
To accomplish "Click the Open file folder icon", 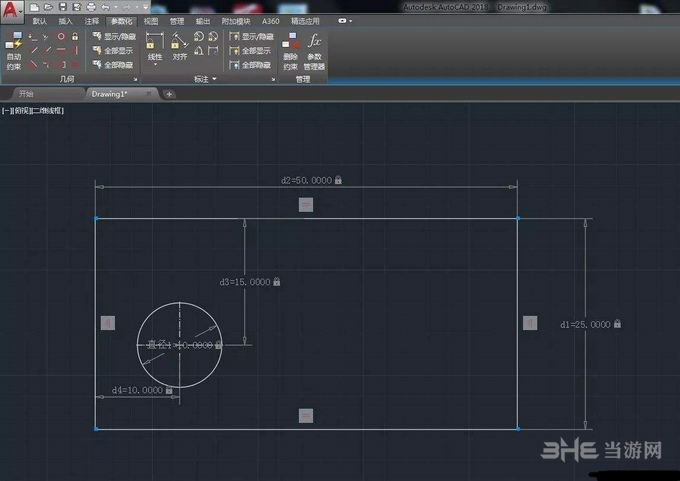I will [49, 7].
